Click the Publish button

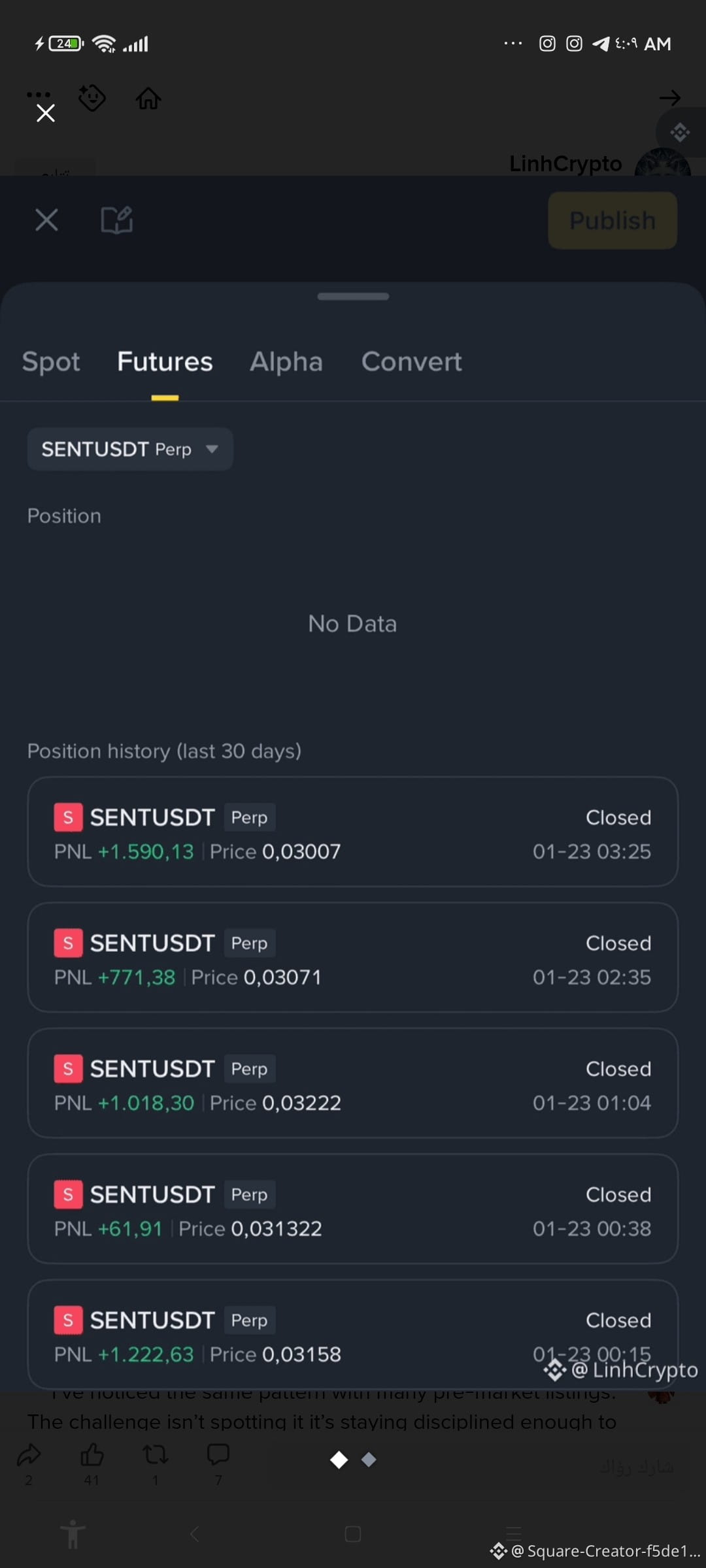tap(613, 220)
